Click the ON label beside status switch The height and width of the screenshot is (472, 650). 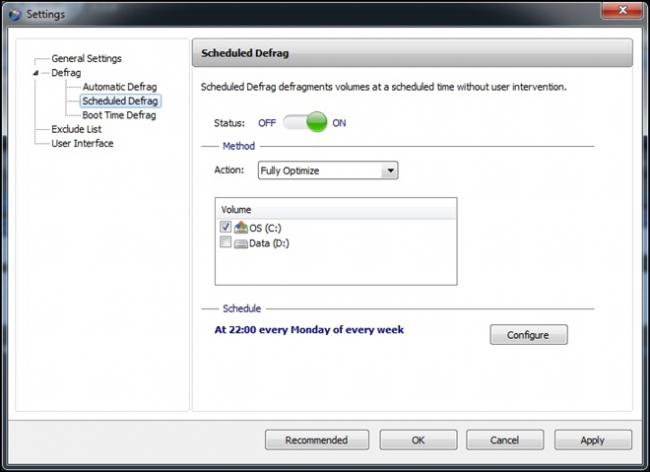[x=339, y=123]
